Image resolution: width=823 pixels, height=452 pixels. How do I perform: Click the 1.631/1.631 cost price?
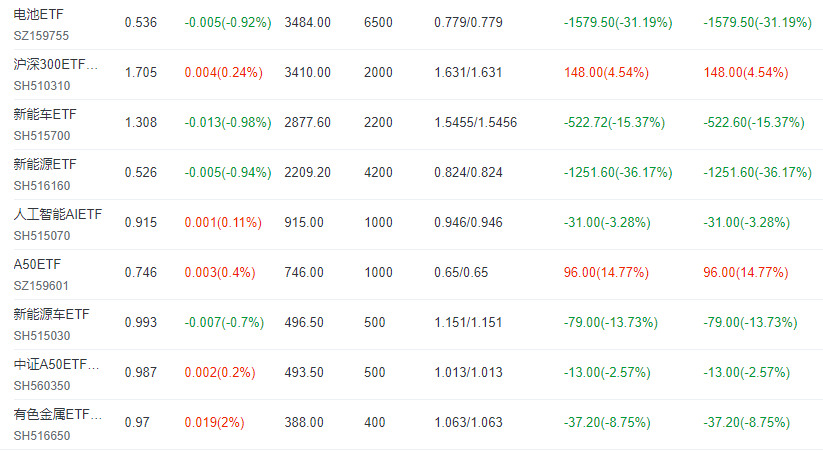468,72
